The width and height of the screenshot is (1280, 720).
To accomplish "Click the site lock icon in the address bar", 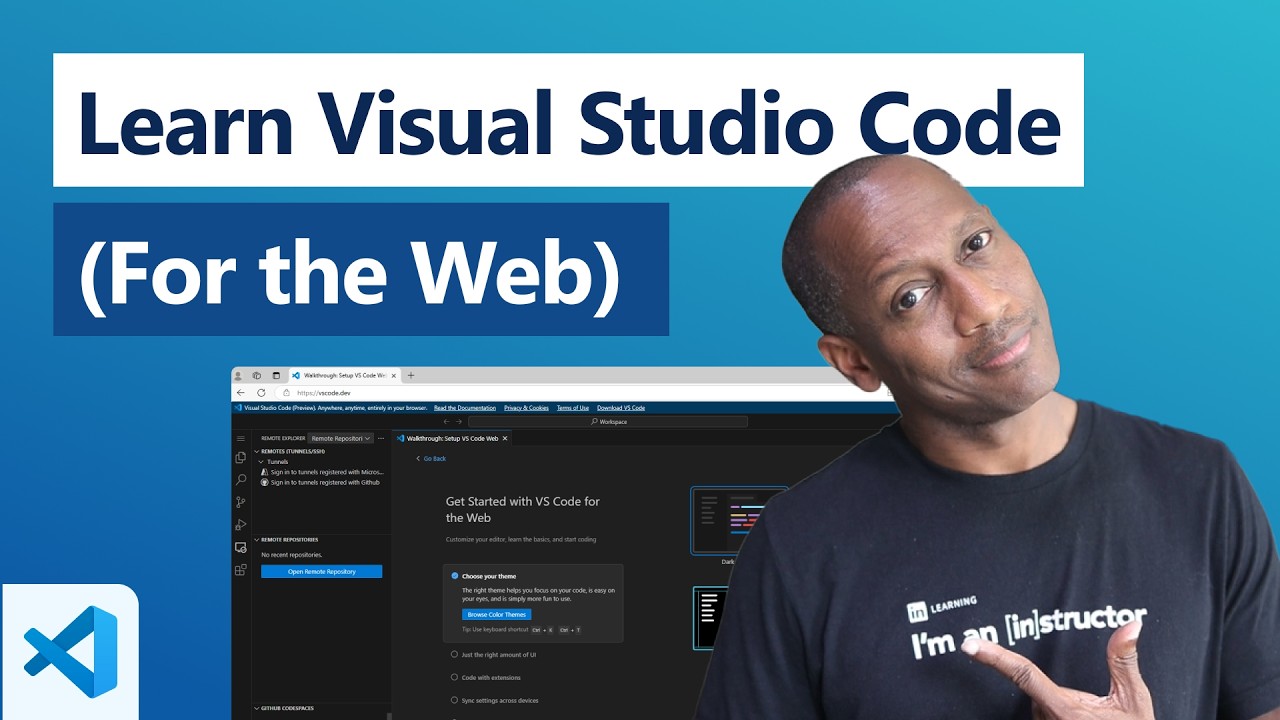I will (286, 393).
